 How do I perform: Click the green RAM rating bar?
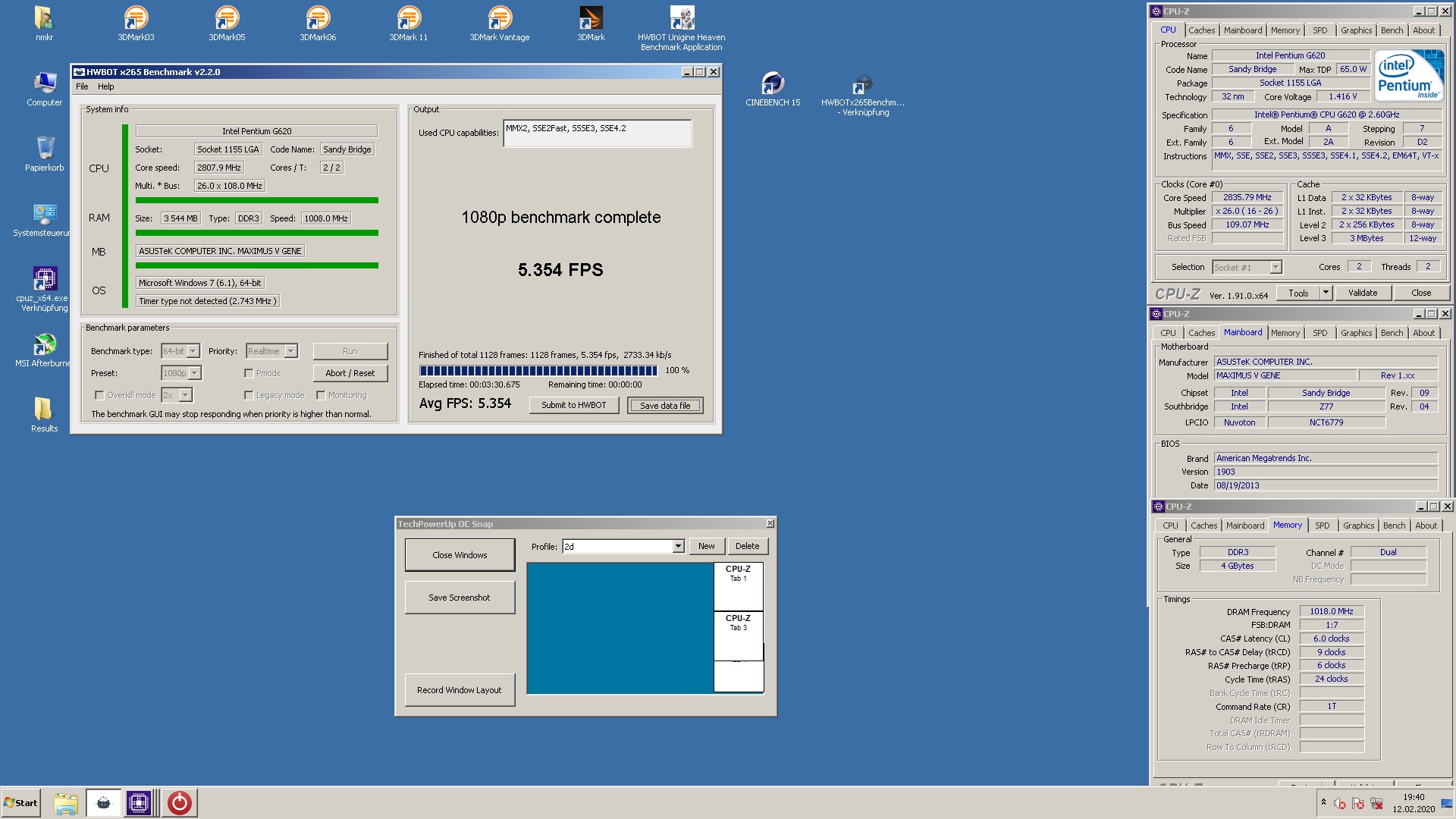coord(257,233)
